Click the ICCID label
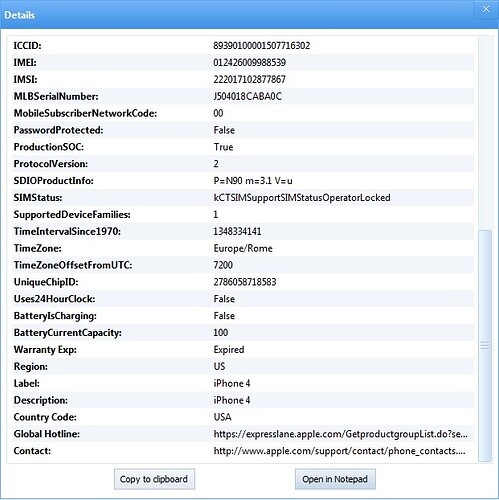The width and height of the screenshot is (499, 500). (x=27, y=45)
